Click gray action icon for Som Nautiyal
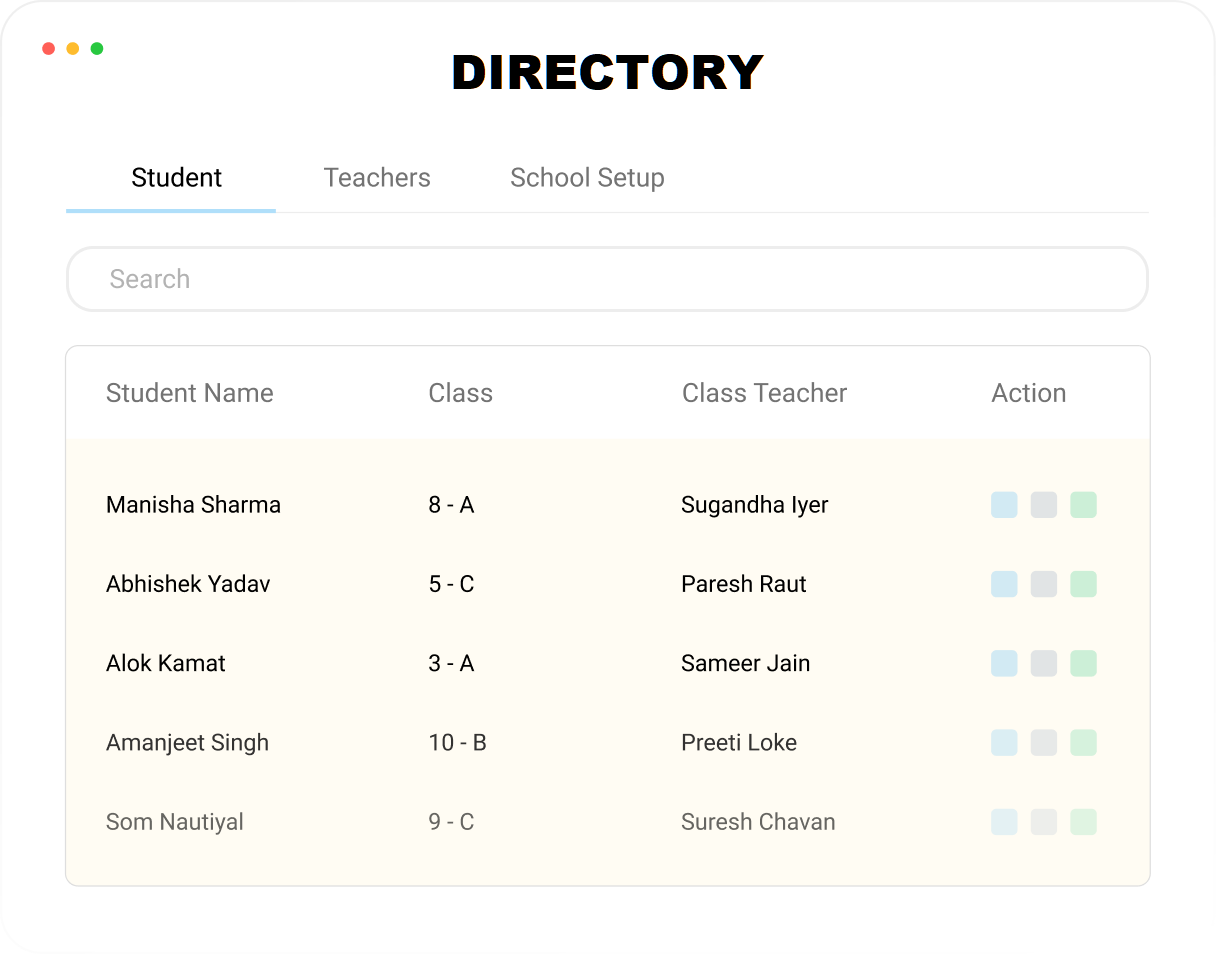The image size is (1216, 954). [x=1044, y=822]
